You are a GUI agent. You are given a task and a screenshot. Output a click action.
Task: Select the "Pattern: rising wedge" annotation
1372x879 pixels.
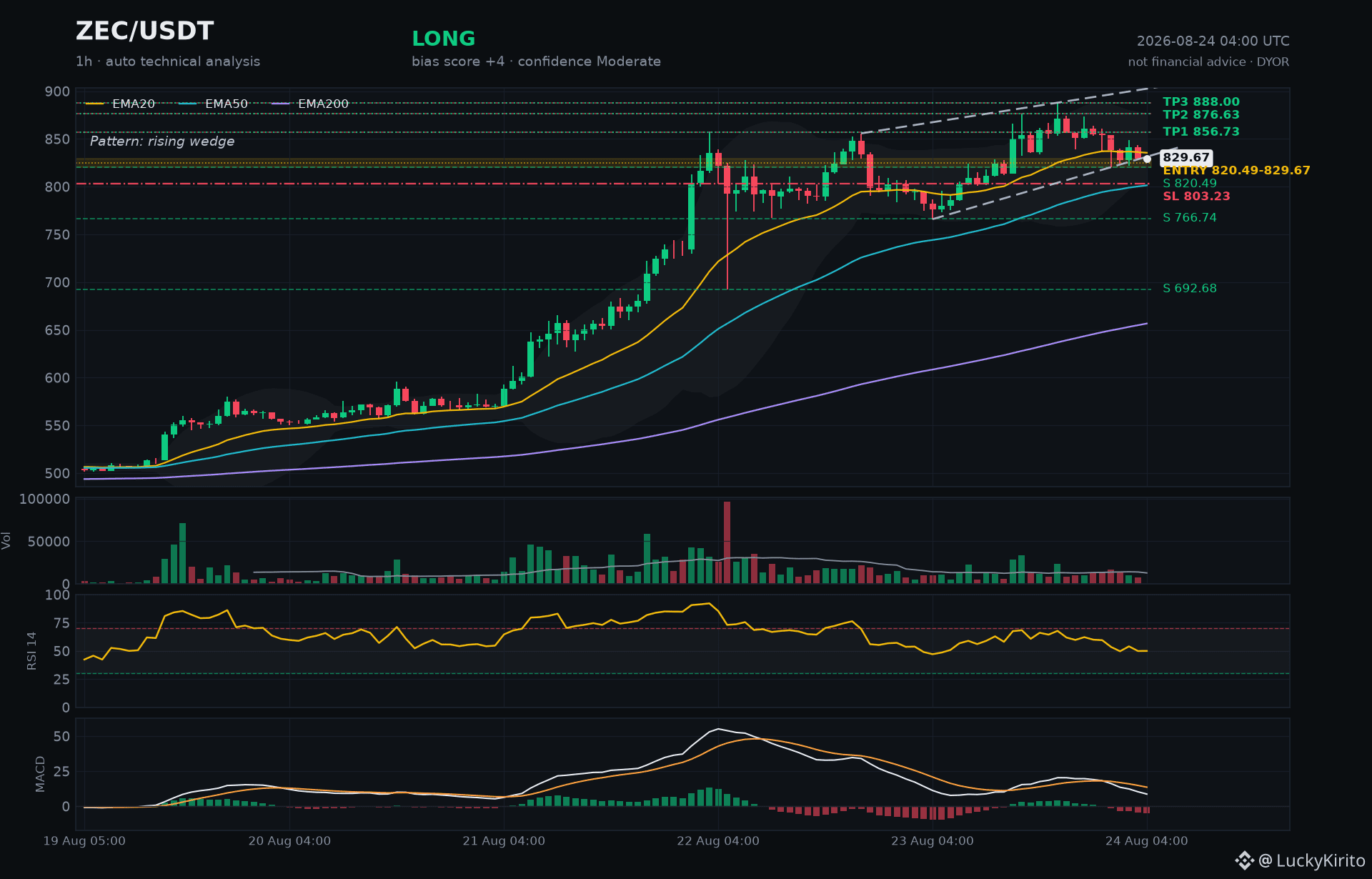point(162,141)
